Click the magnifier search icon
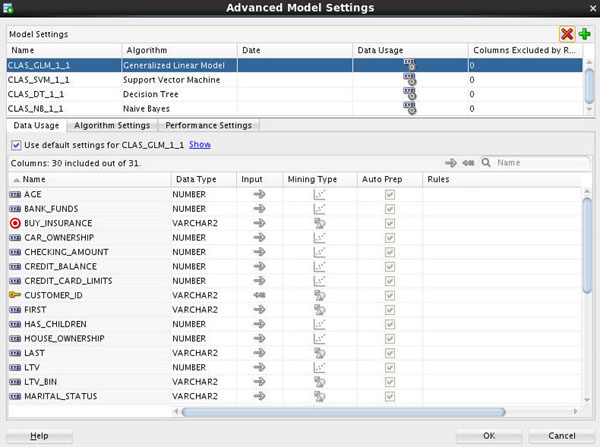600x447 pixels. (x=486, y=163)
